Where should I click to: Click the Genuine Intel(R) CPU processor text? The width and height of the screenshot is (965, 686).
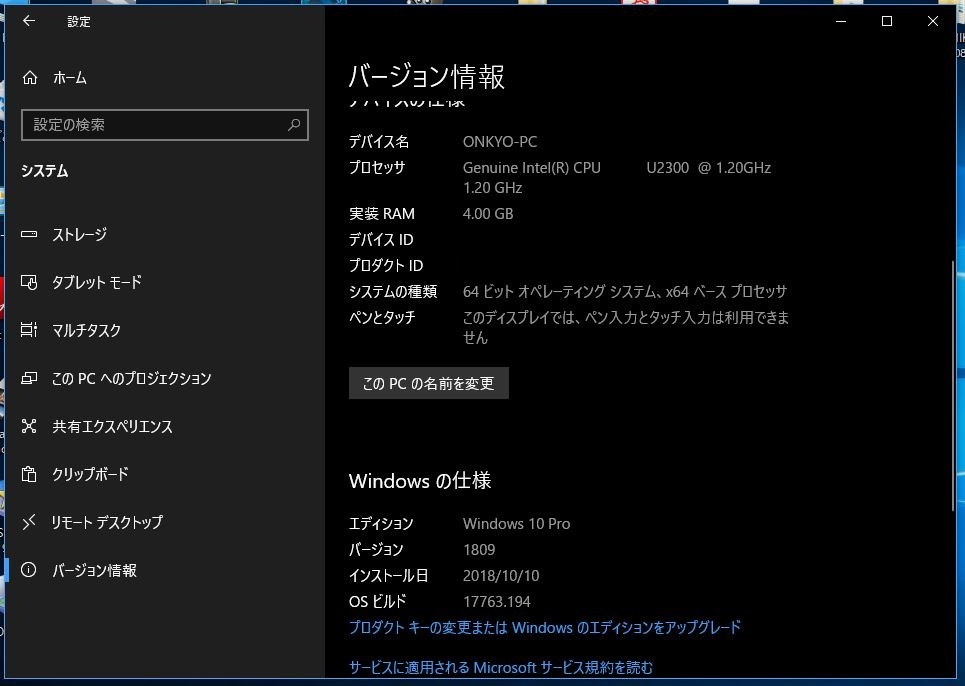[532, 168]
